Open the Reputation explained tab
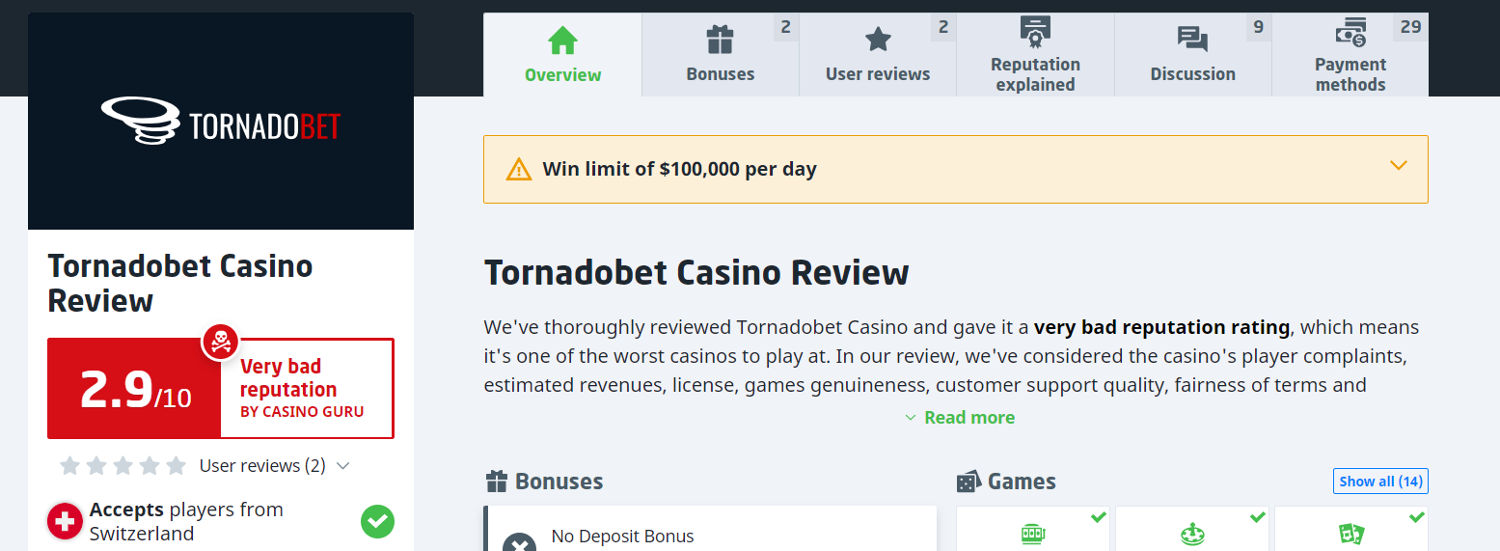The width and height of the screenshot is (1500, 551). point(1035,74)
